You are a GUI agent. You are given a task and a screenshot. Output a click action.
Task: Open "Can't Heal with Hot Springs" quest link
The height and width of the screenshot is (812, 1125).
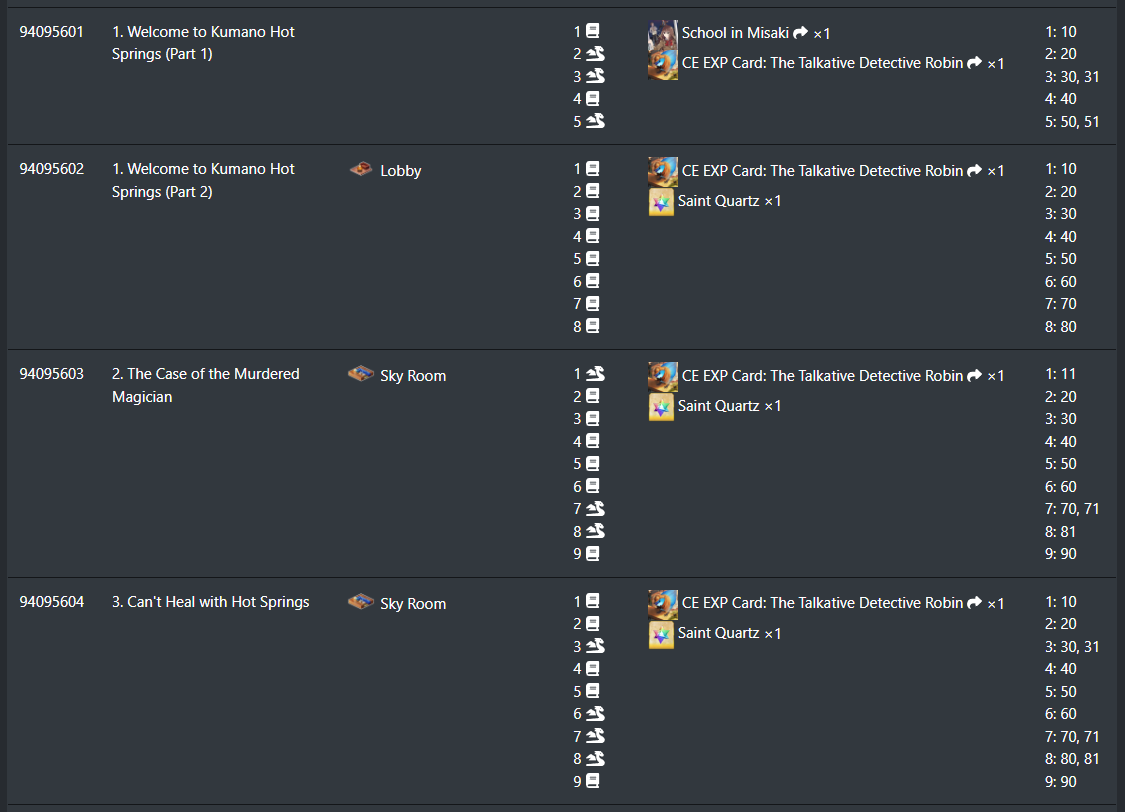(x=211, y=602)
